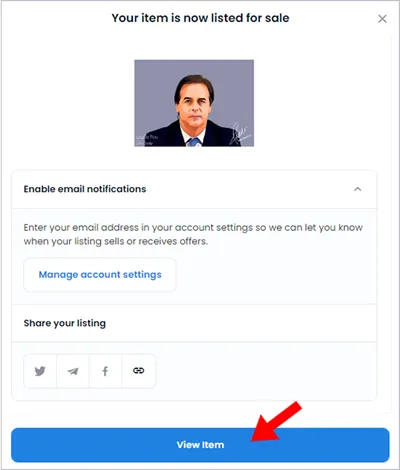The width and height of the screenshot is (400, 470).
Task: Click the 'Your item is now listed' title
Action: point(200,18)
